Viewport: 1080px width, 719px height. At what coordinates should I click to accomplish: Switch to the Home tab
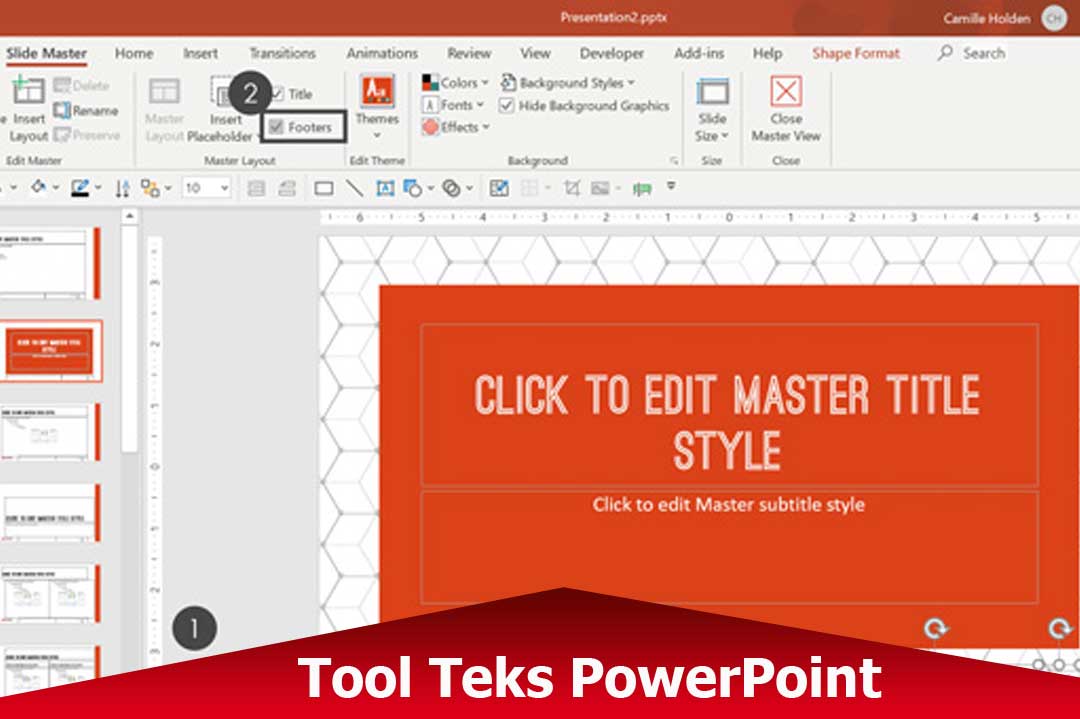pyautogui.click(x=134, y=53)
